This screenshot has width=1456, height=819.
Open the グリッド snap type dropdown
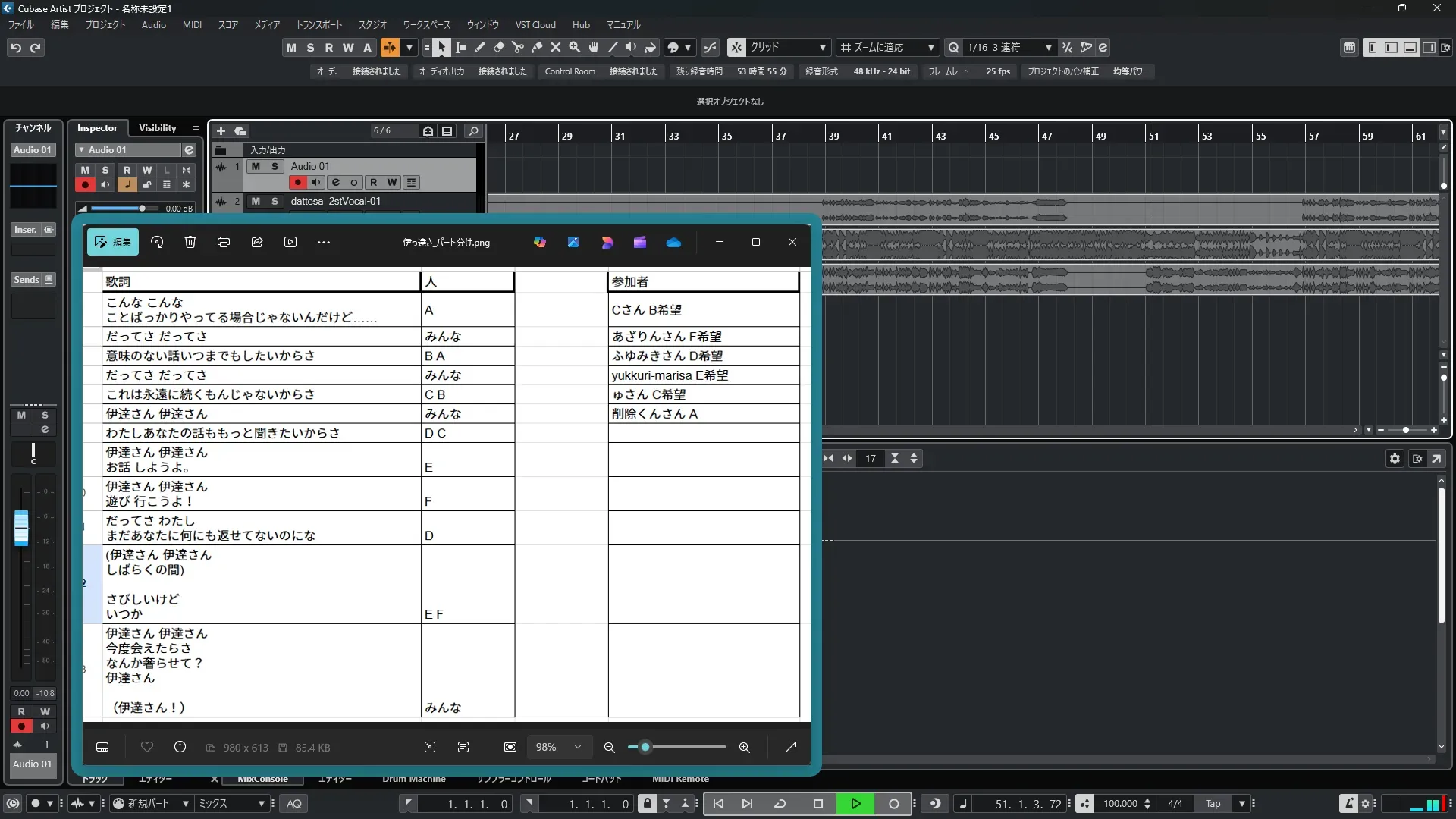tap(822, 48)
